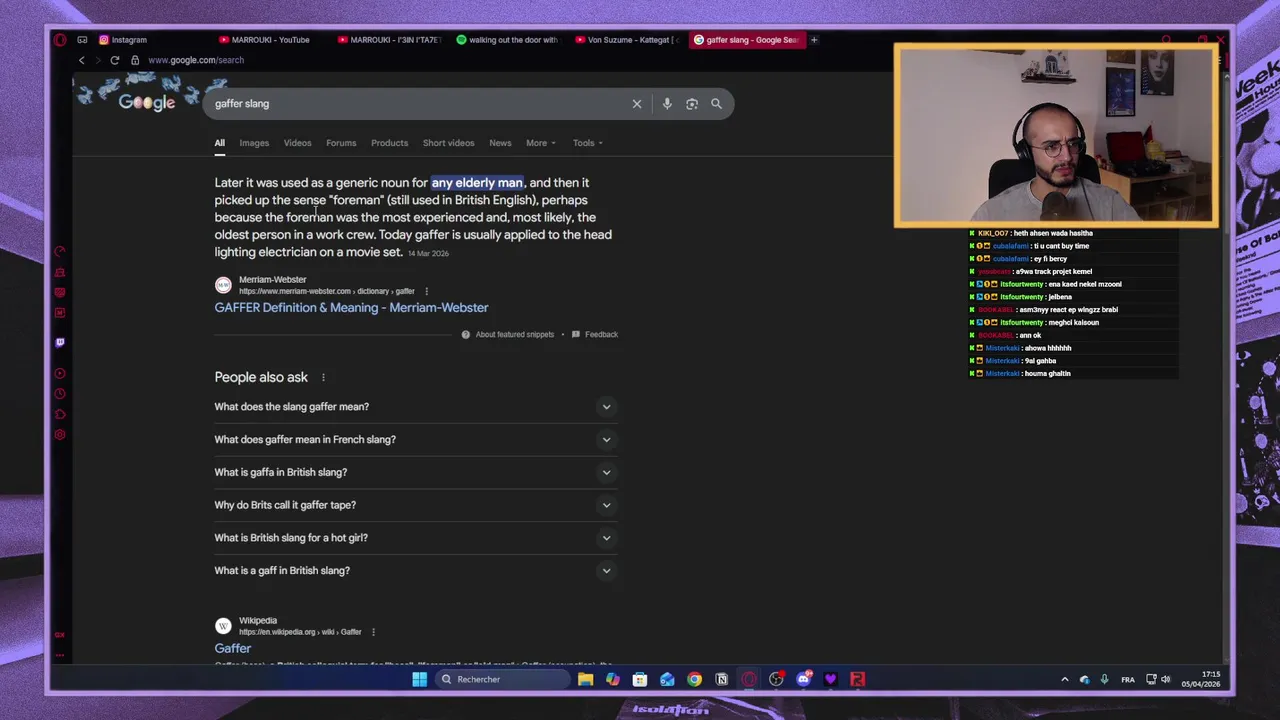Open GX Corner at sidebar bottom
1280x720 pixels.
(60, 635)
